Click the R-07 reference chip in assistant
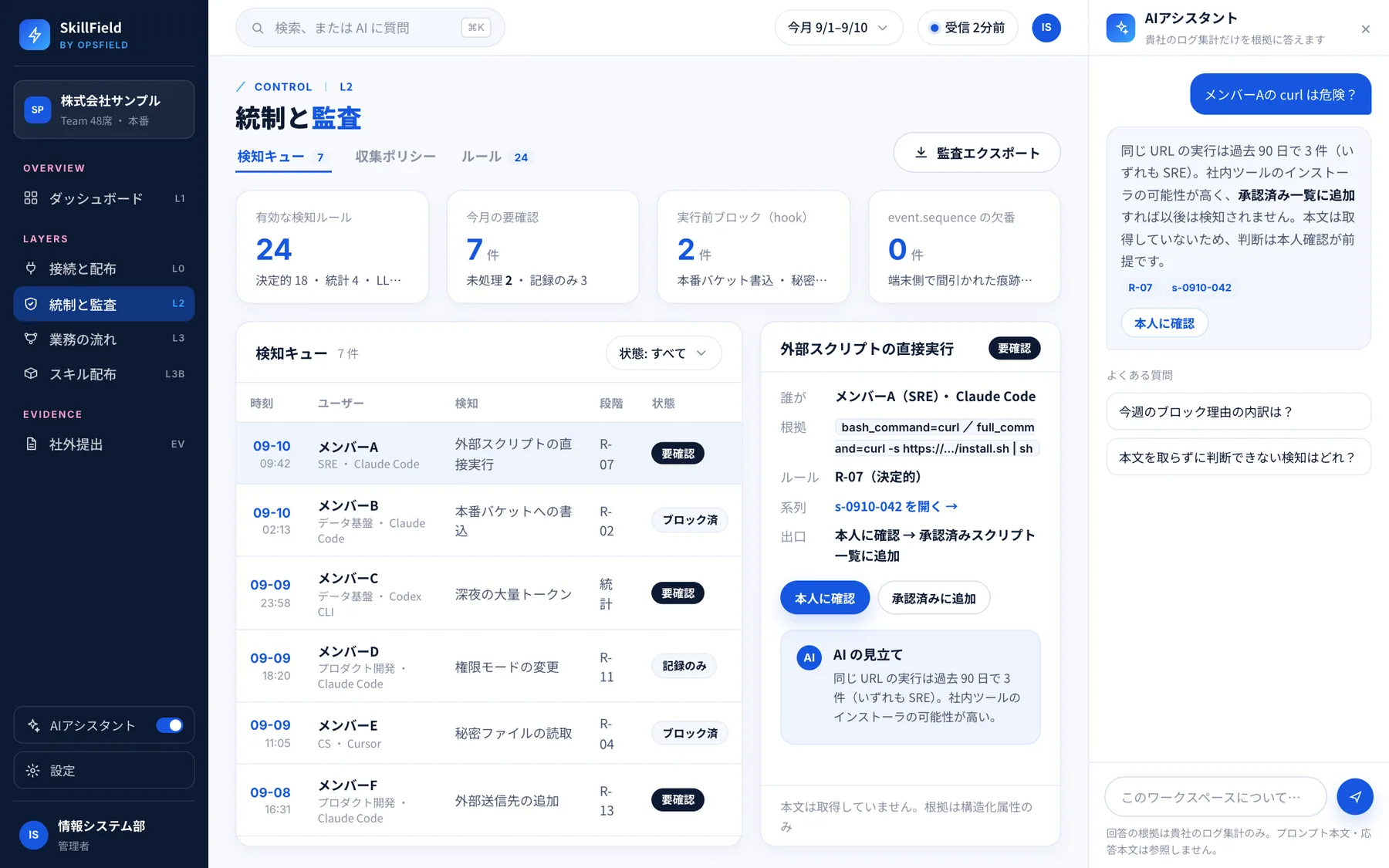The image size is (1389, 868). click(x=1140, y=288)
